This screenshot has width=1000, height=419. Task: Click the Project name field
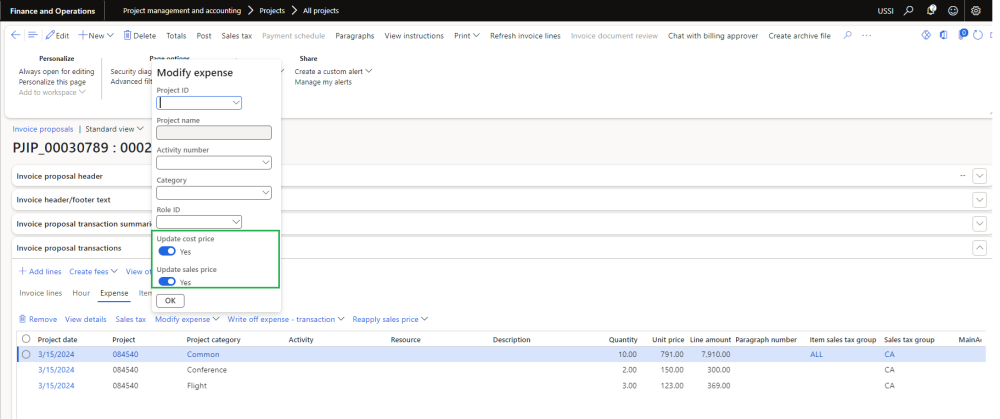pyautogui.click(x=214, y=133)
